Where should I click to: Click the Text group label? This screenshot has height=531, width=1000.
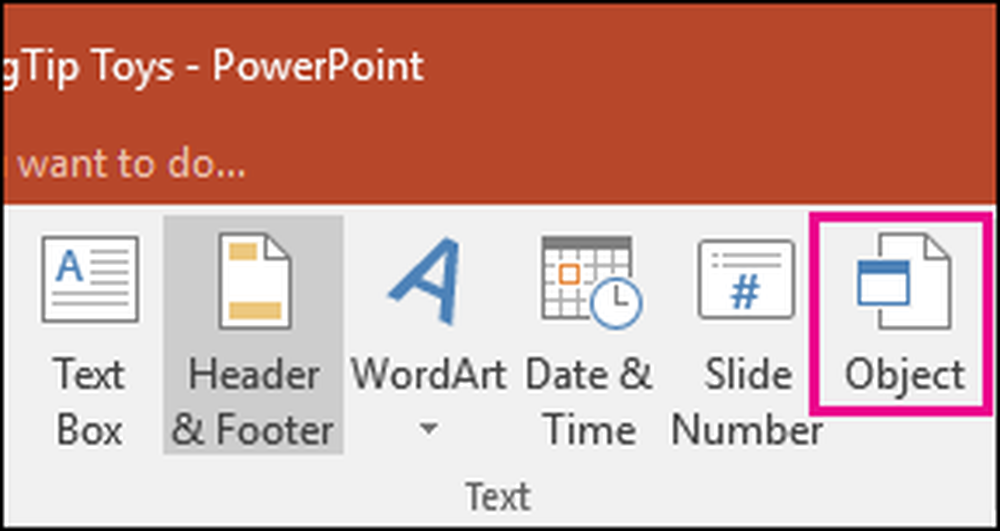point(498,497)
